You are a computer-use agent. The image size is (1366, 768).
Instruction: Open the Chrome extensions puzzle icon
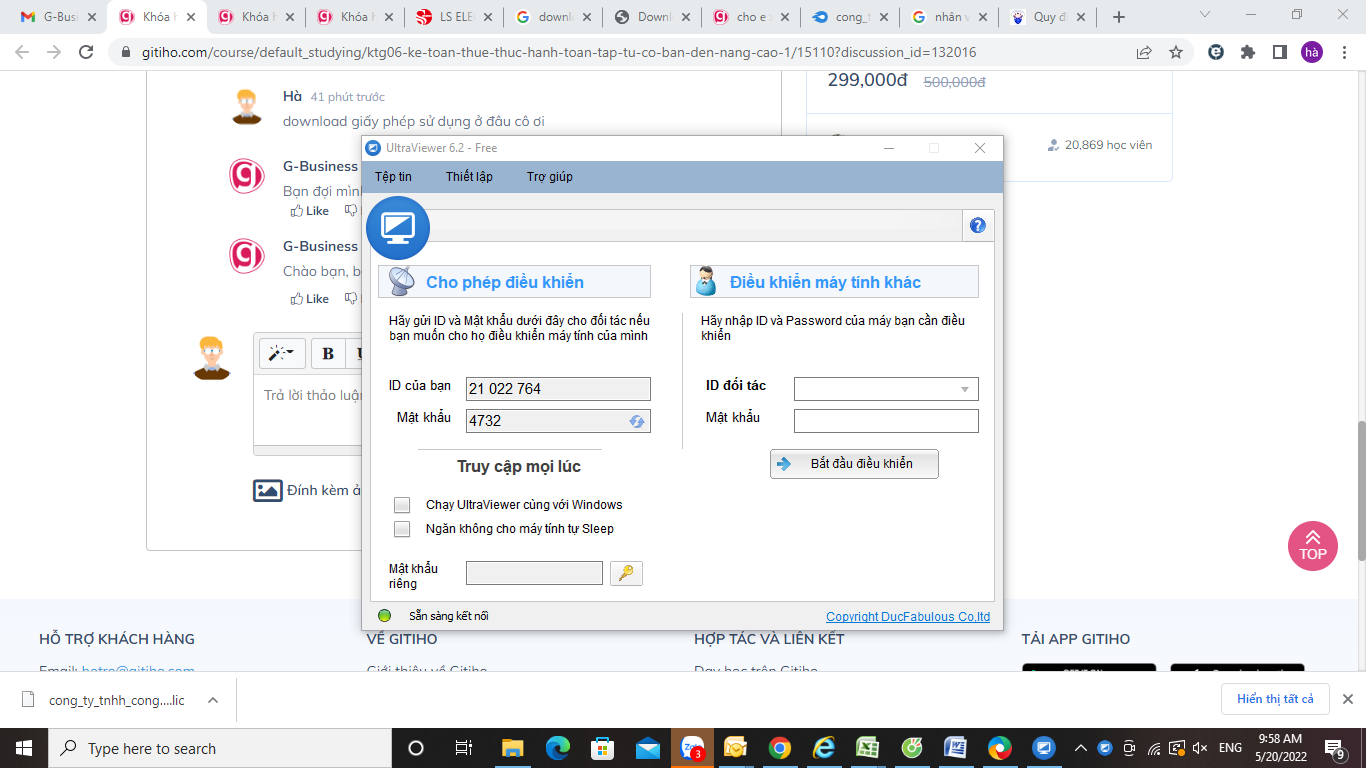[1248, 52]
